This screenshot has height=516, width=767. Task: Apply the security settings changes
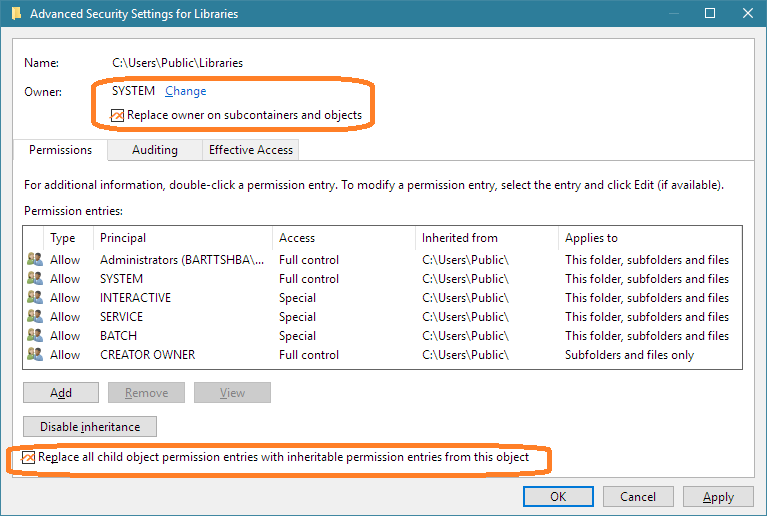(718, 497)
